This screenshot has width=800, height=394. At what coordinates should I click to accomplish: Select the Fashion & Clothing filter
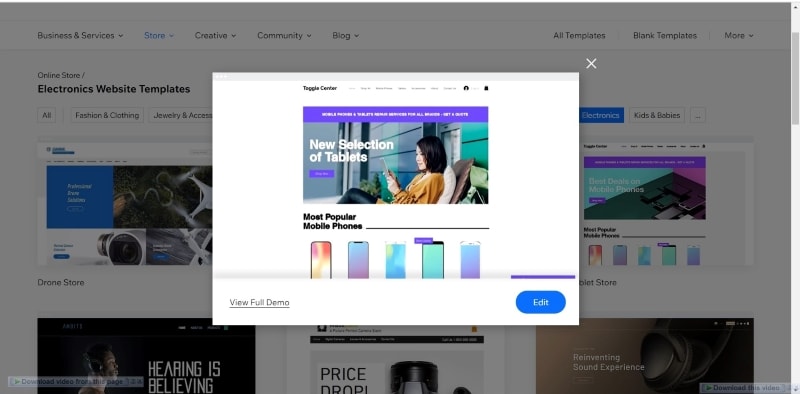point(107,115)
